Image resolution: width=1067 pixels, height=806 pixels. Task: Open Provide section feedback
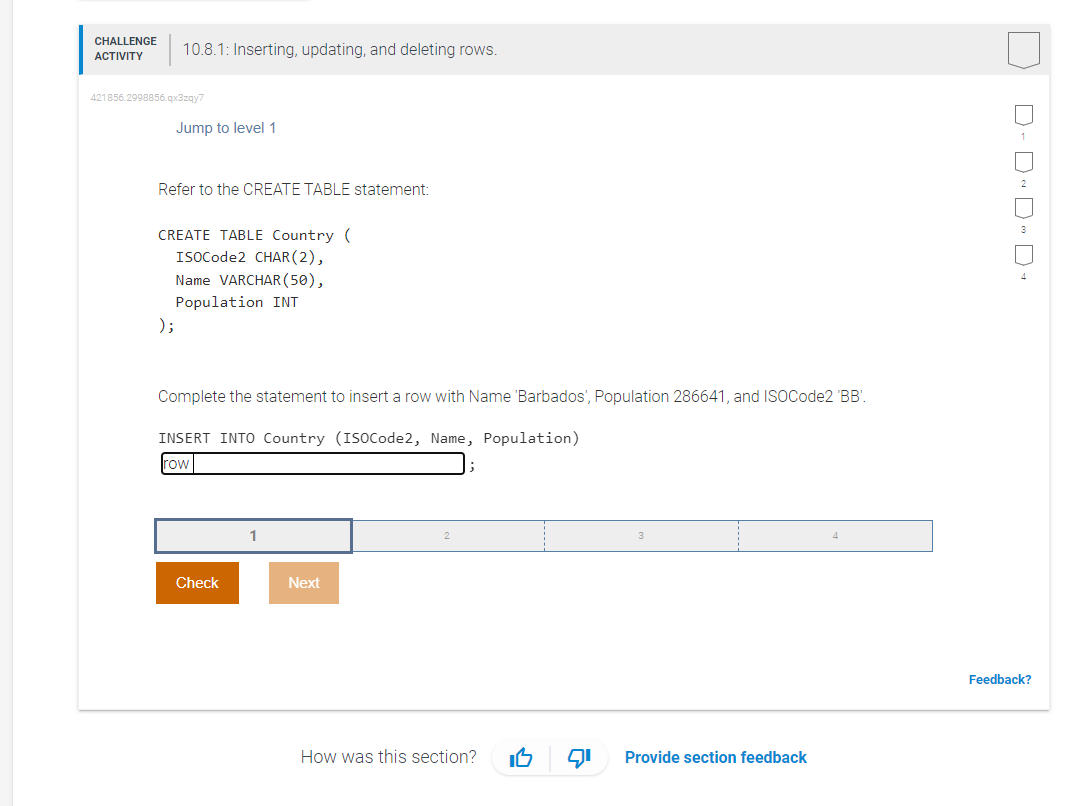tap(715, 757)
